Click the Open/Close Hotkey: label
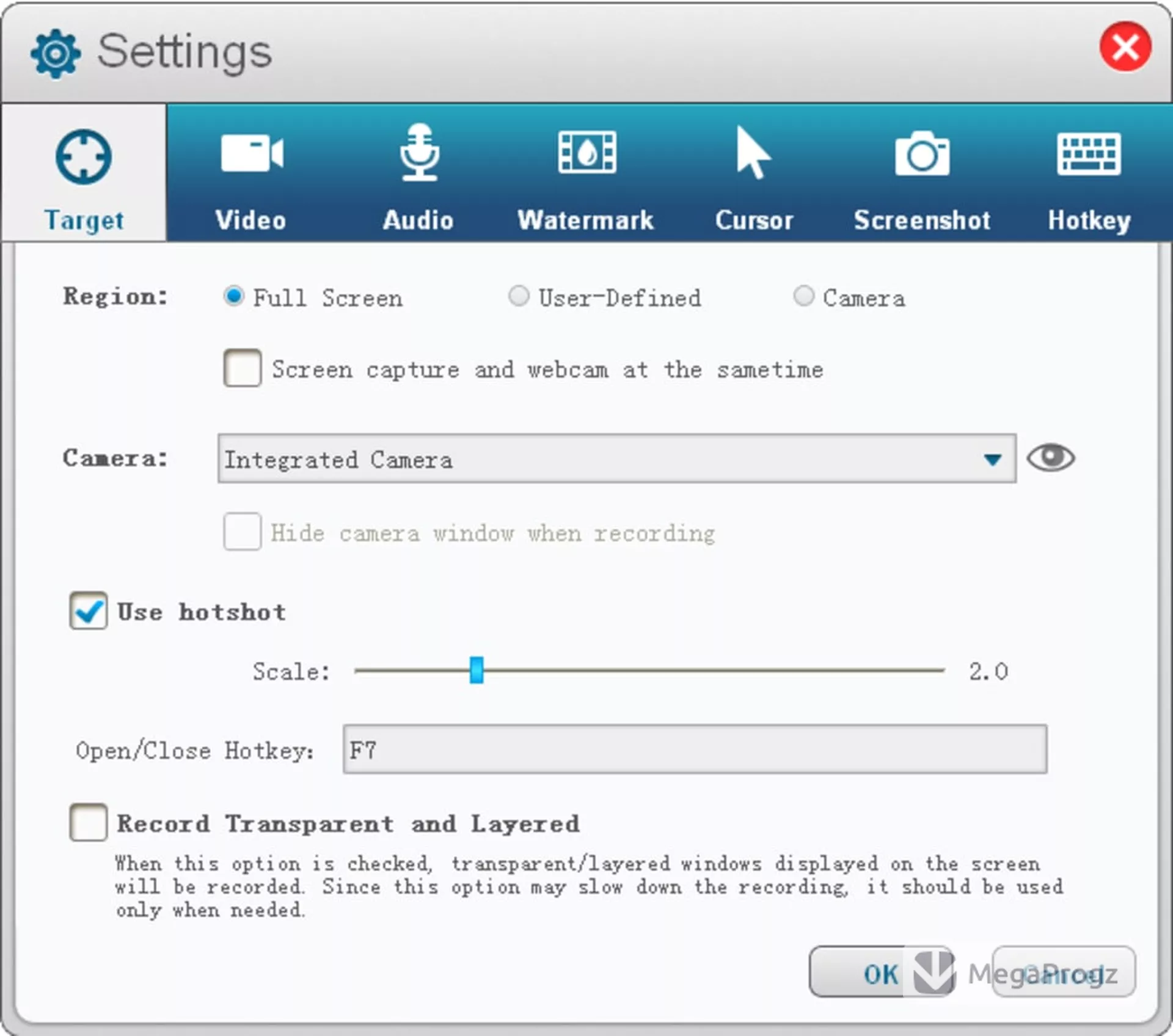 195,750
